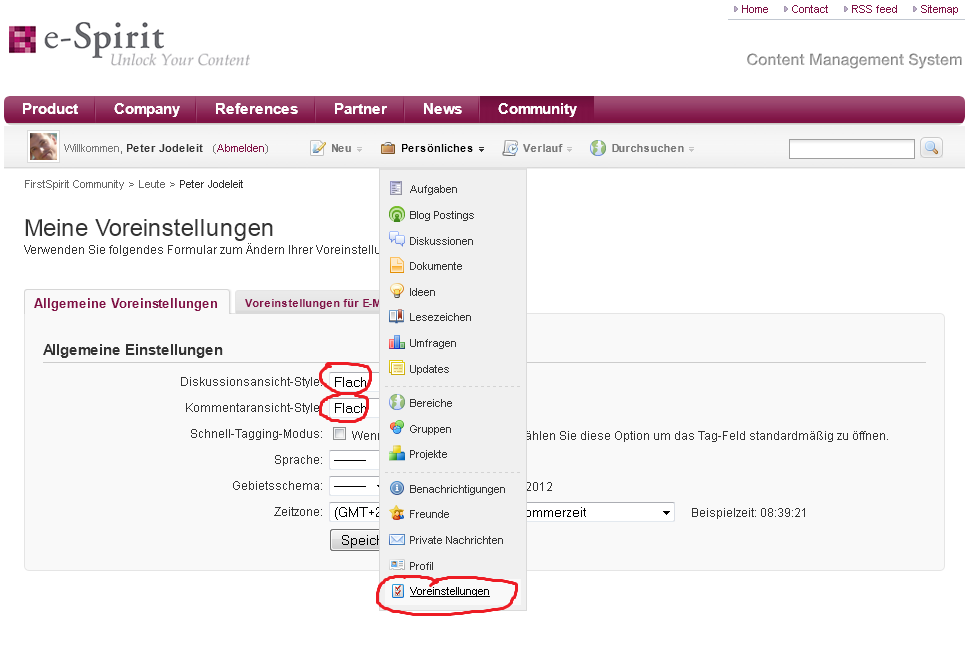The image size is (969, 647).
Task: Click the Lesezeichen bookmark icon
Action: coord(396,316)
